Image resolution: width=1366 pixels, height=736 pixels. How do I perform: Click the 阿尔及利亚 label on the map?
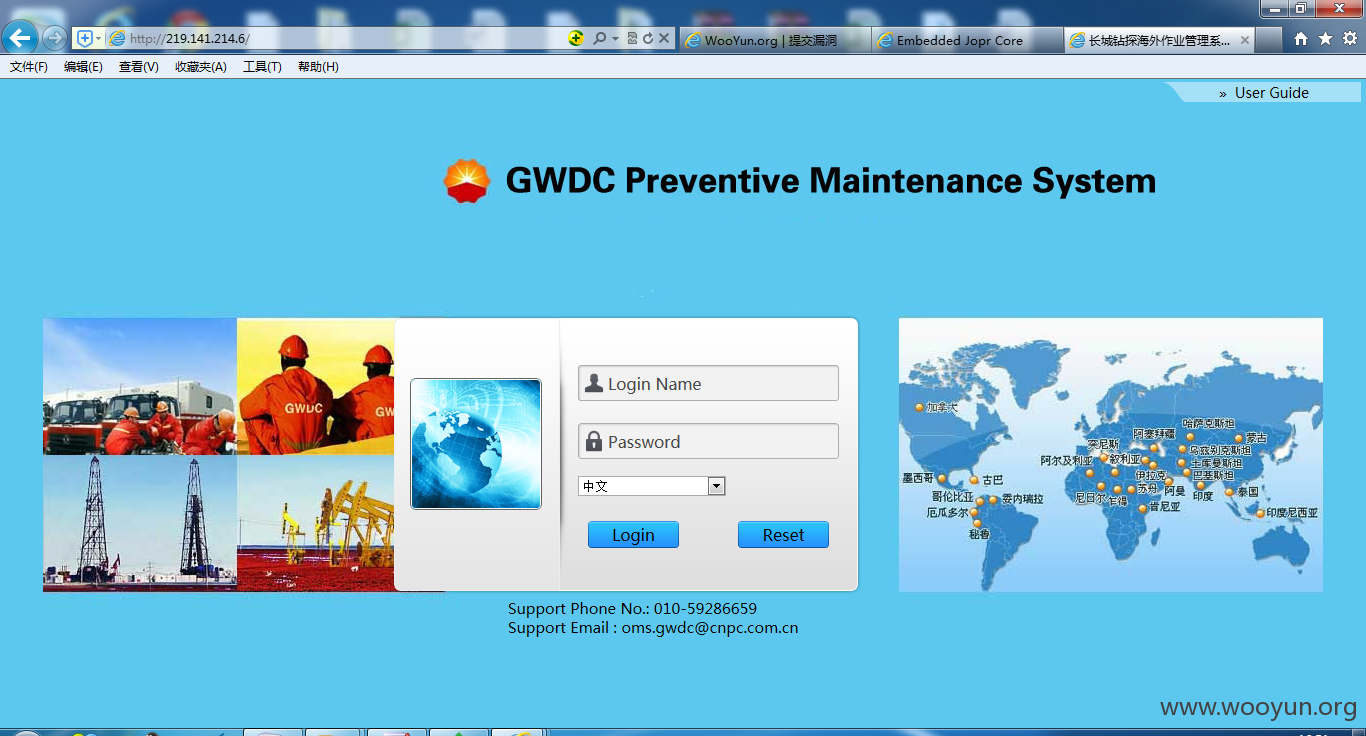(x=1067, y=461)
